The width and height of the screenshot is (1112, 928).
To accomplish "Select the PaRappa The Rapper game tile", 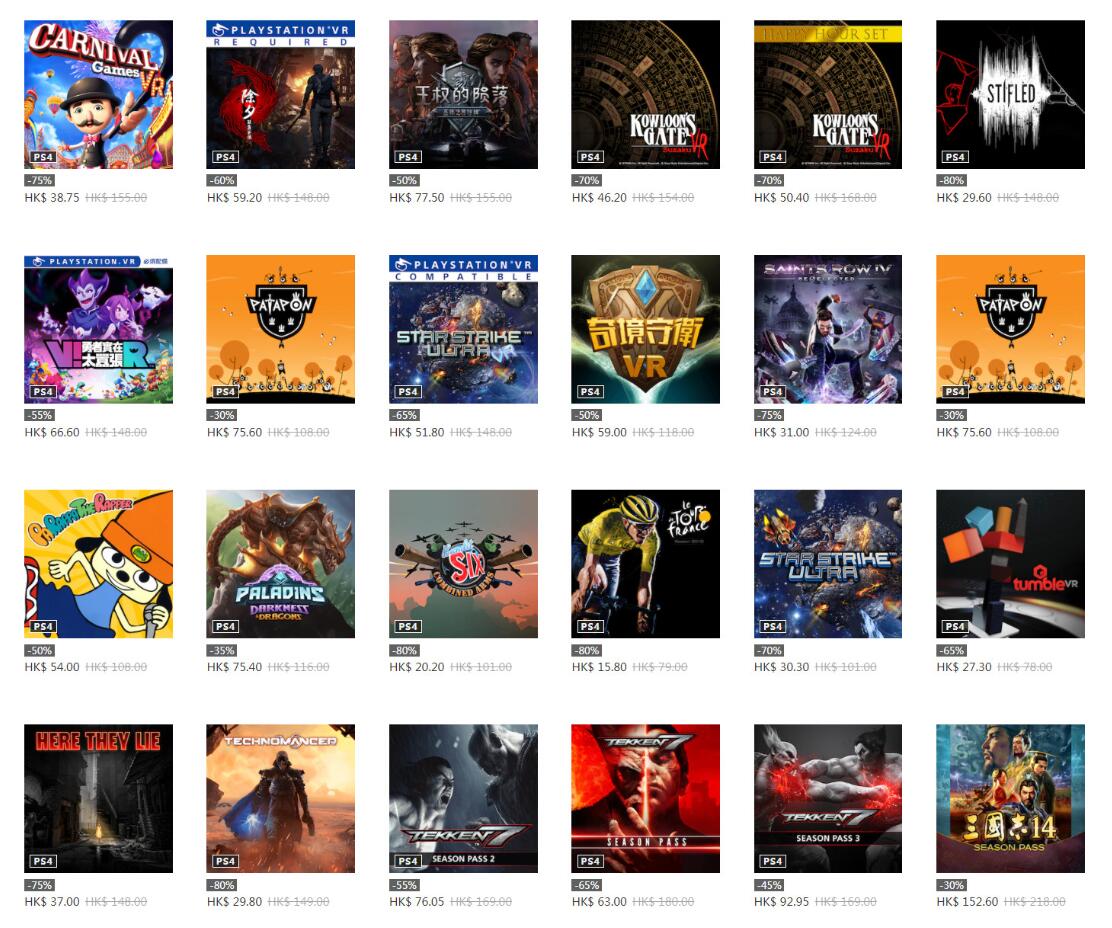I will [99, 564].
